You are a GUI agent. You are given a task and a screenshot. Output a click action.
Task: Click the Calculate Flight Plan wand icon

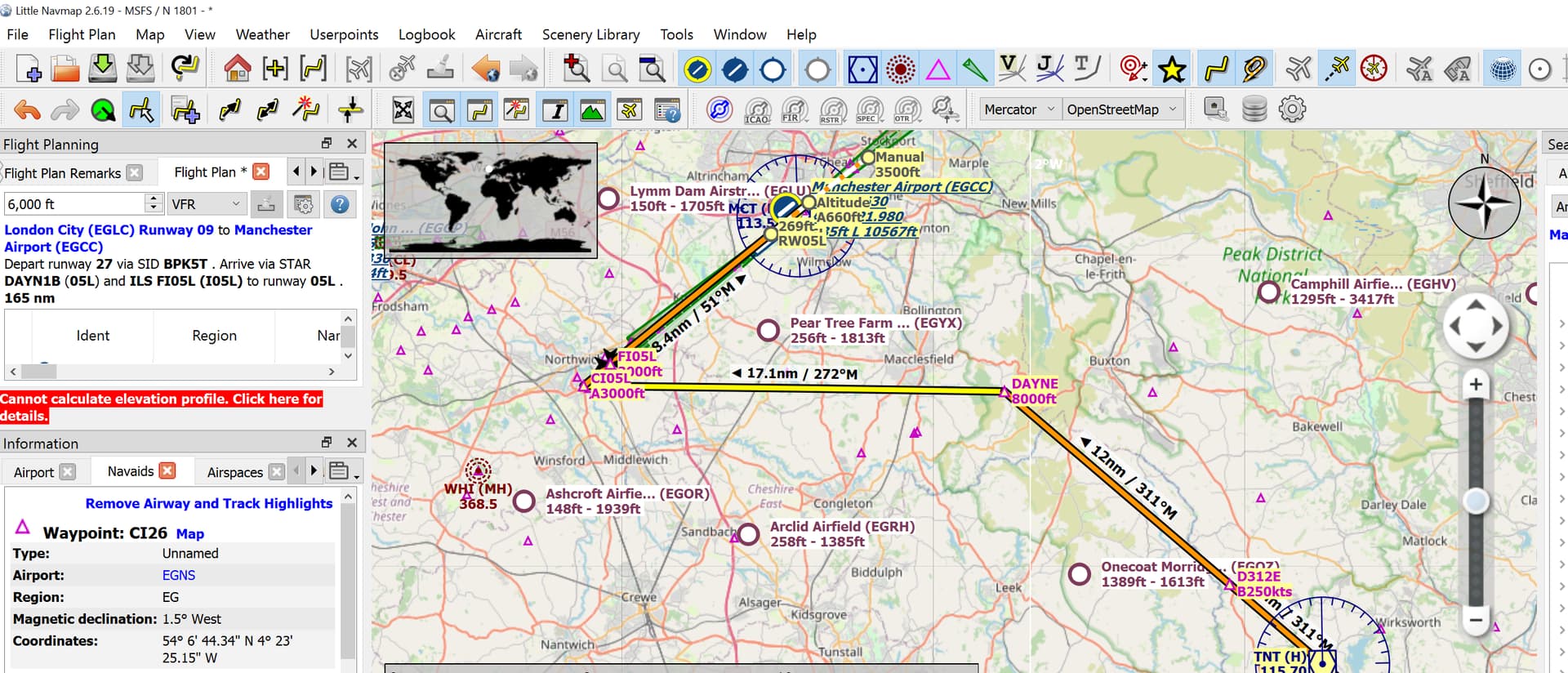click(305, 109)
